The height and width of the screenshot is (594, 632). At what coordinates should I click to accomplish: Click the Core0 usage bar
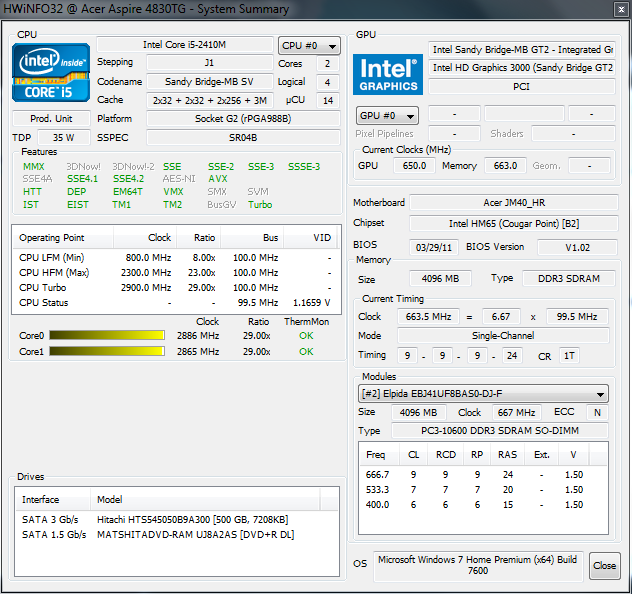[x=107, y=335]
